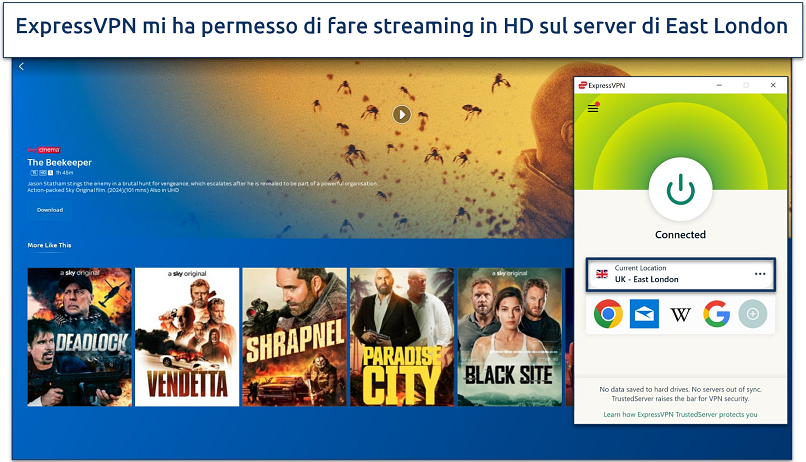Open the Wikipedia shortcut icon
The image size is (806, 462).
681,315
